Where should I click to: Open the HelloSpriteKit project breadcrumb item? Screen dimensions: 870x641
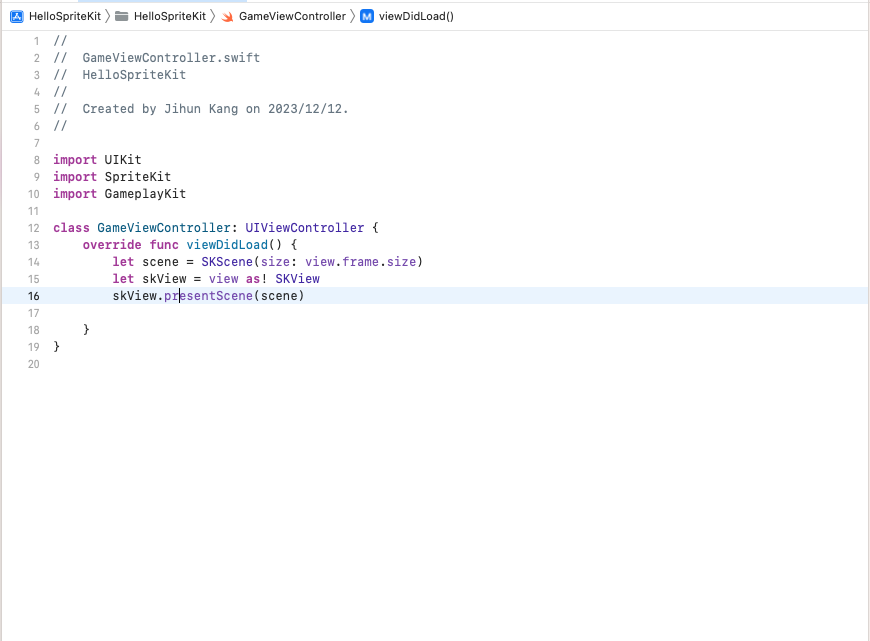pos(64,17)
